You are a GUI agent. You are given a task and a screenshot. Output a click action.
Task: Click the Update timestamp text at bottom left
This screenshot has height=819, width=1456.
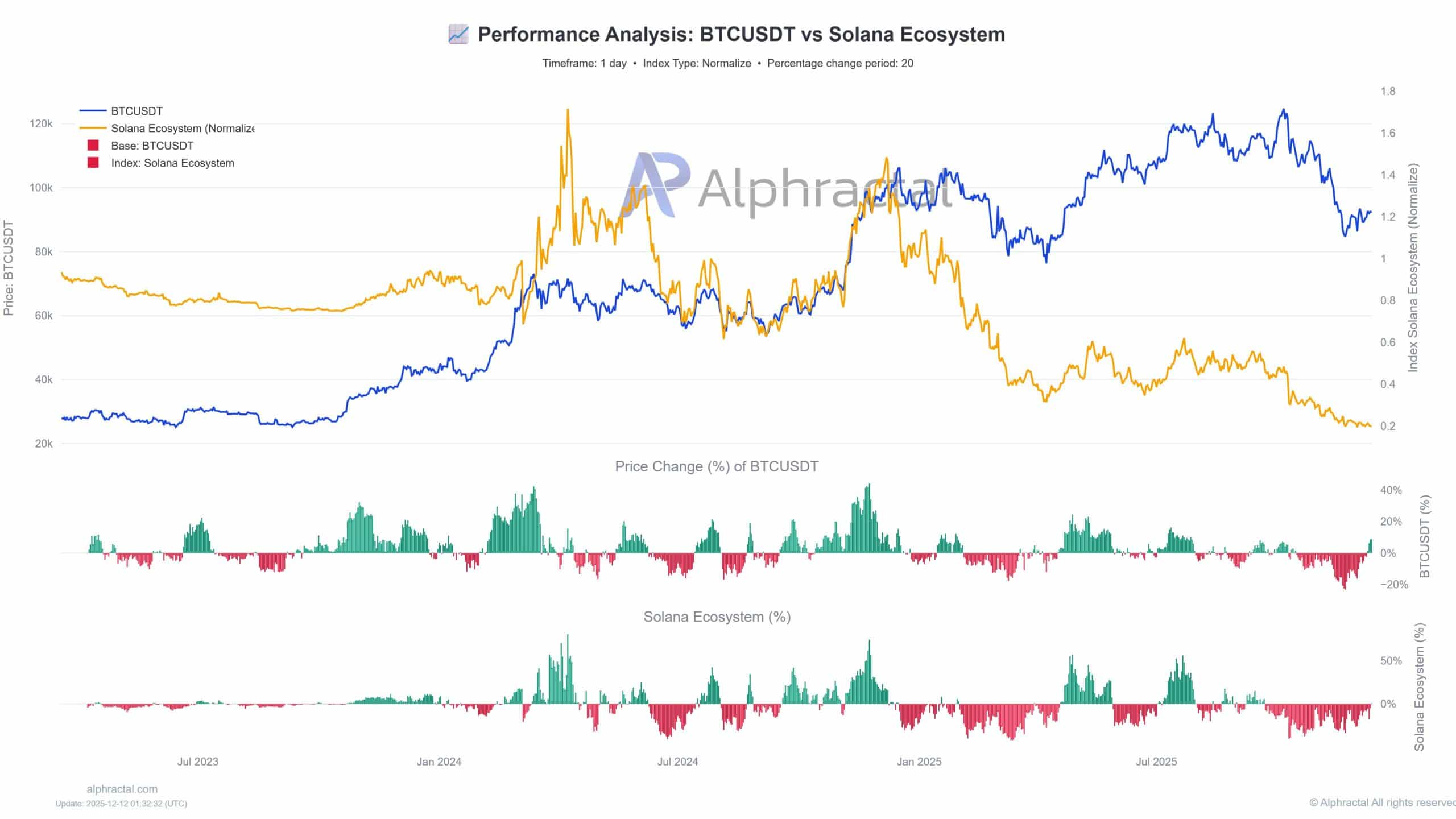[x=121, y=804]
